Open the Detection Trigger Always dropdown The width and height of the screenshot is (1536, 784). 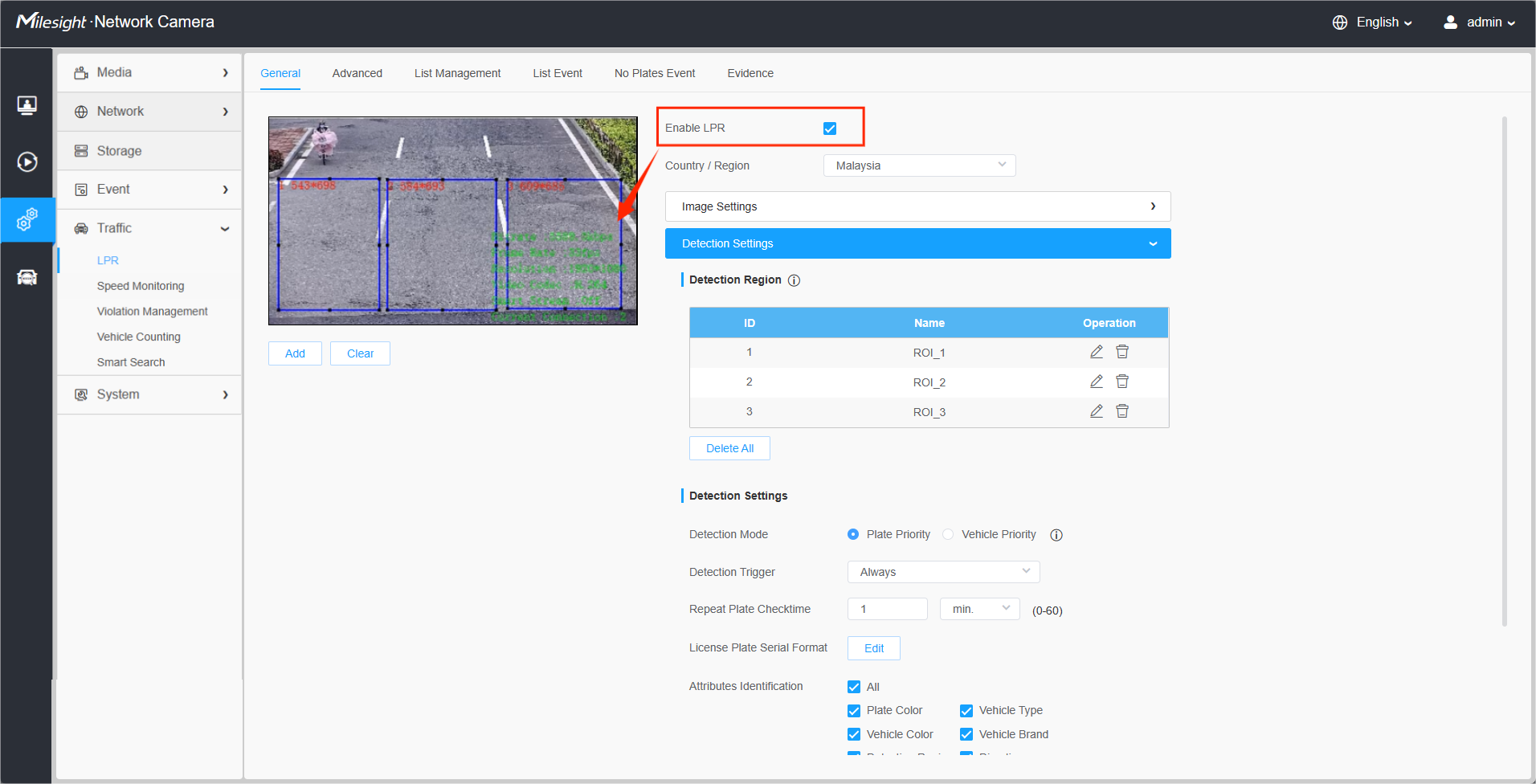coord(944,572)
